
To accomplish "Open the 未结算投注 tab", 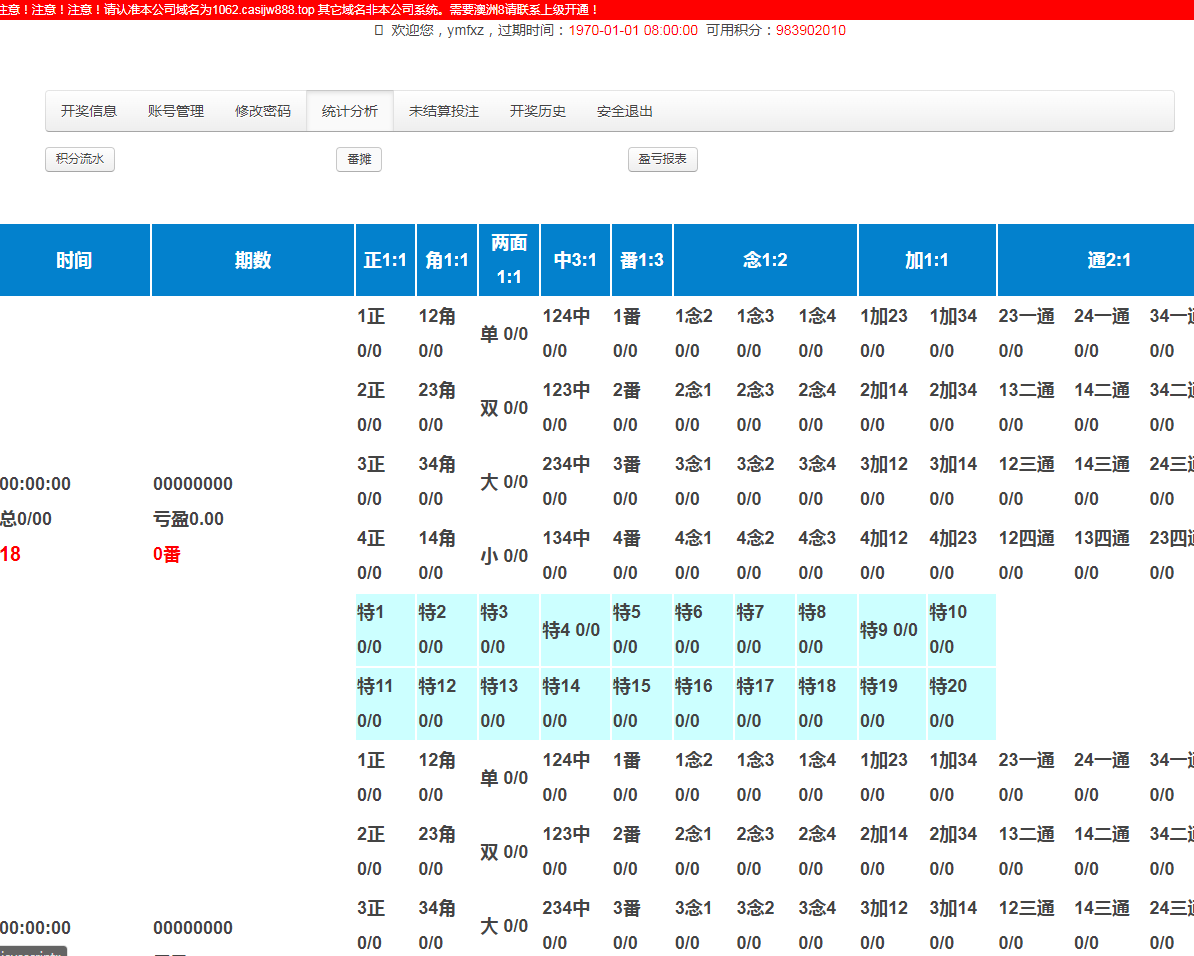I will click(x=444, y=111).
